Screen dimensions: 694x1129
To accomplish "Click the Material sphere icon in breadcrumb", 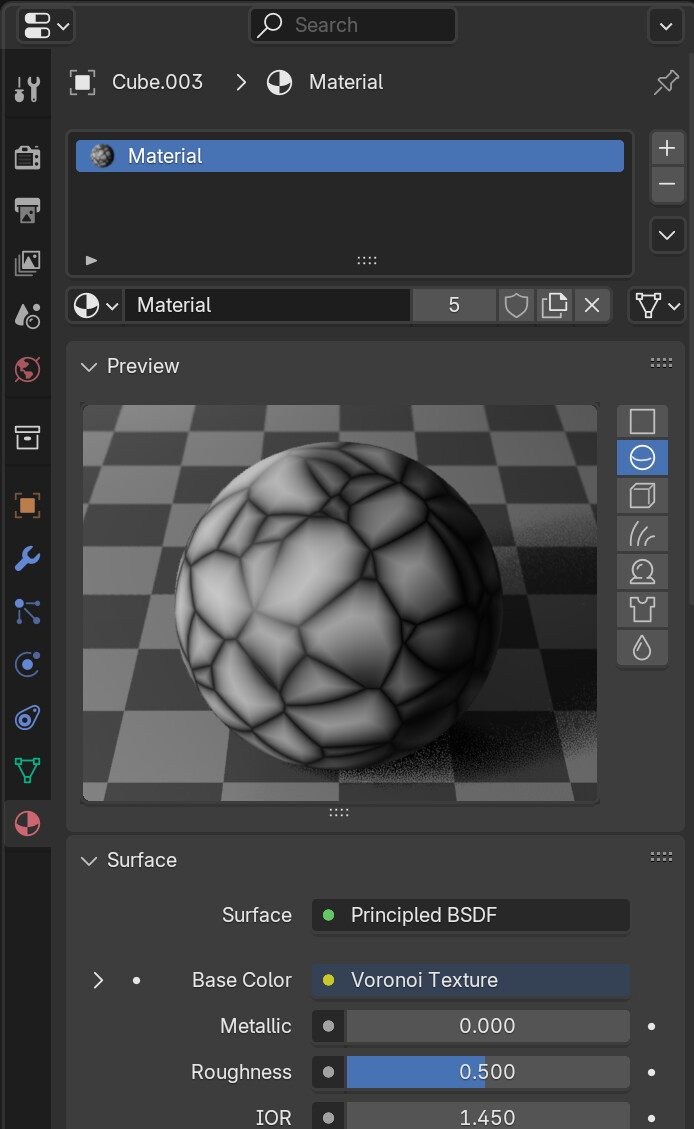I will 279,82.
